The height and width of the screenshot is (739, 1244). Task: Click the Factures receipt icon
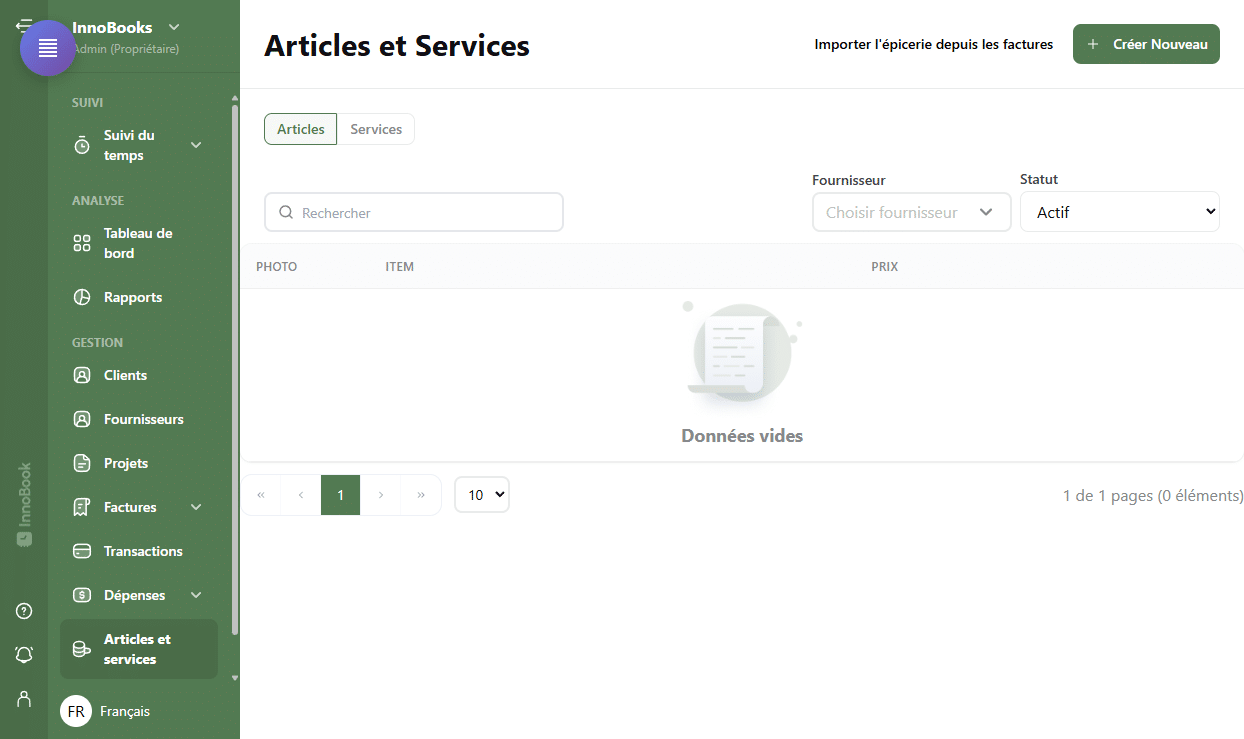[82, 507]
